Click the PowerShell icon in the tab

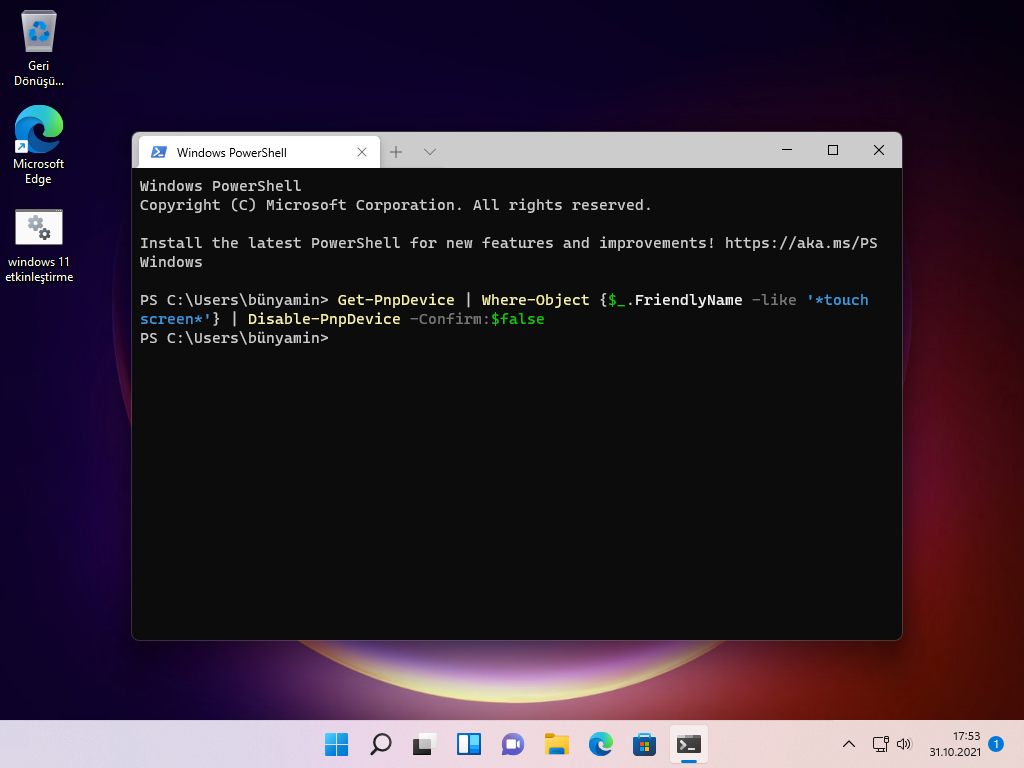click(159, 152)
